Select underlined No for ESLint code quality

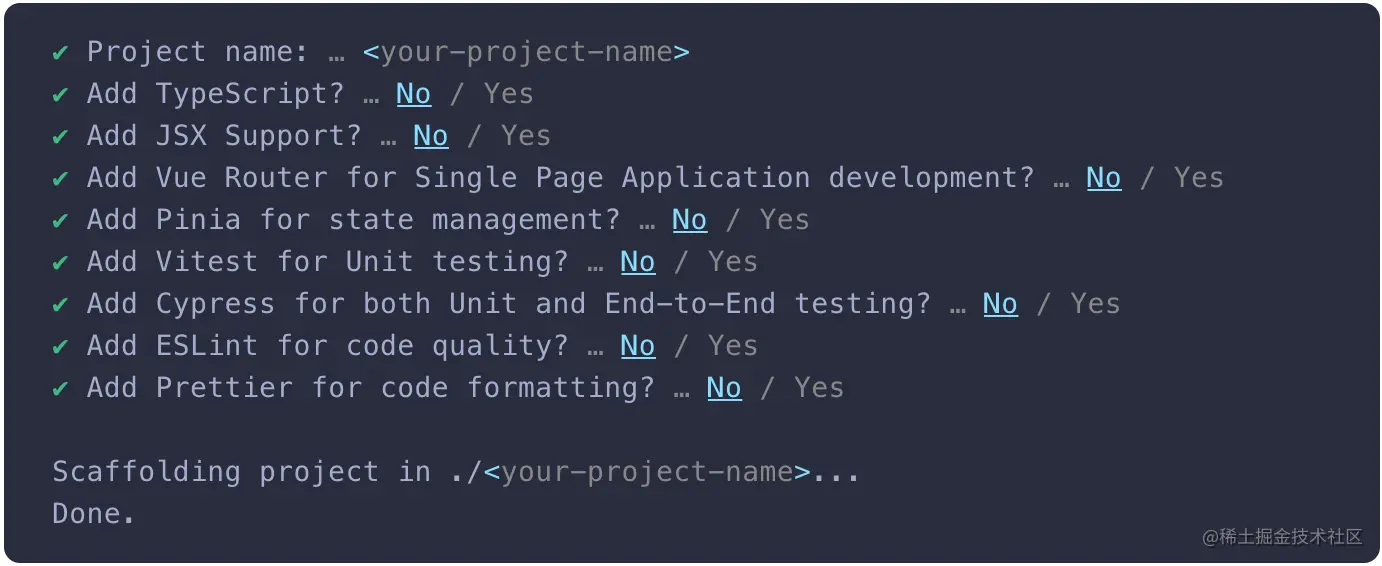(x=637, y=346)
